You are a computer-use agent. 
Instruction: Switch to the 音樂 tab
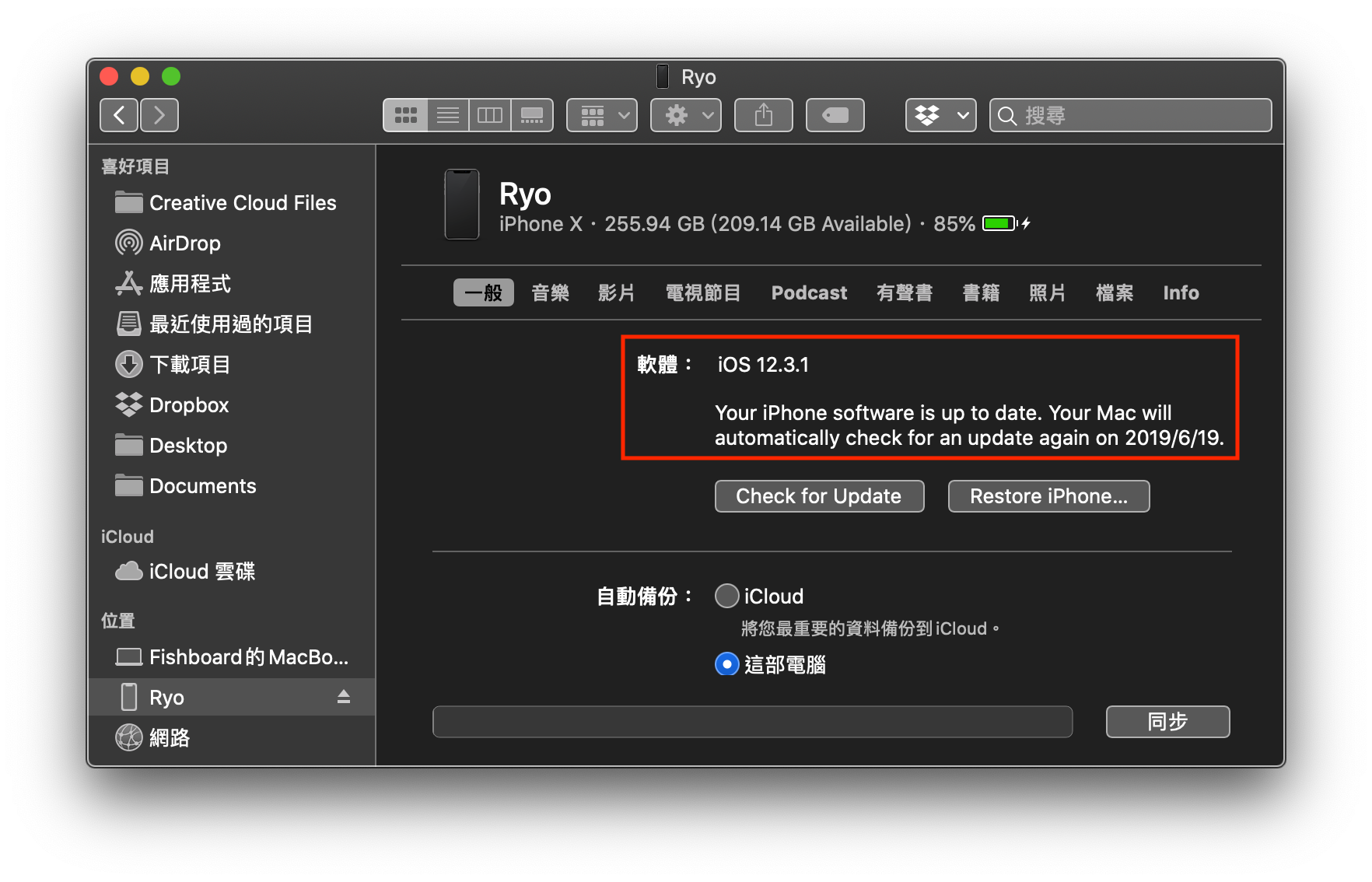point(551,292)
